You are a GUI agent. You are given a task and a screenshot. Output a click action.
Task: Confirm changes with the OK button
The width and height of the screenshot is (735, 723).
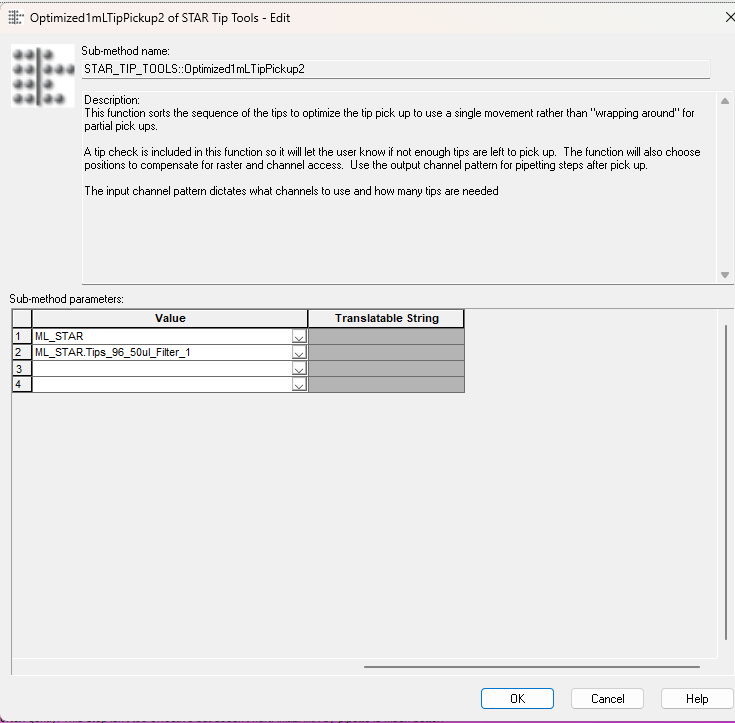pos(517,698)
